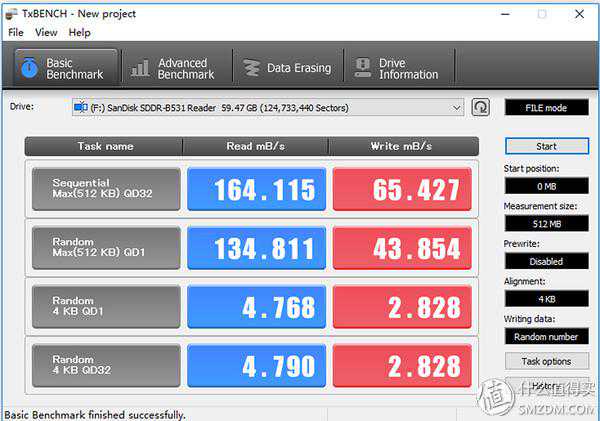Click the Data Erasing icon

[x=249, y=68]
